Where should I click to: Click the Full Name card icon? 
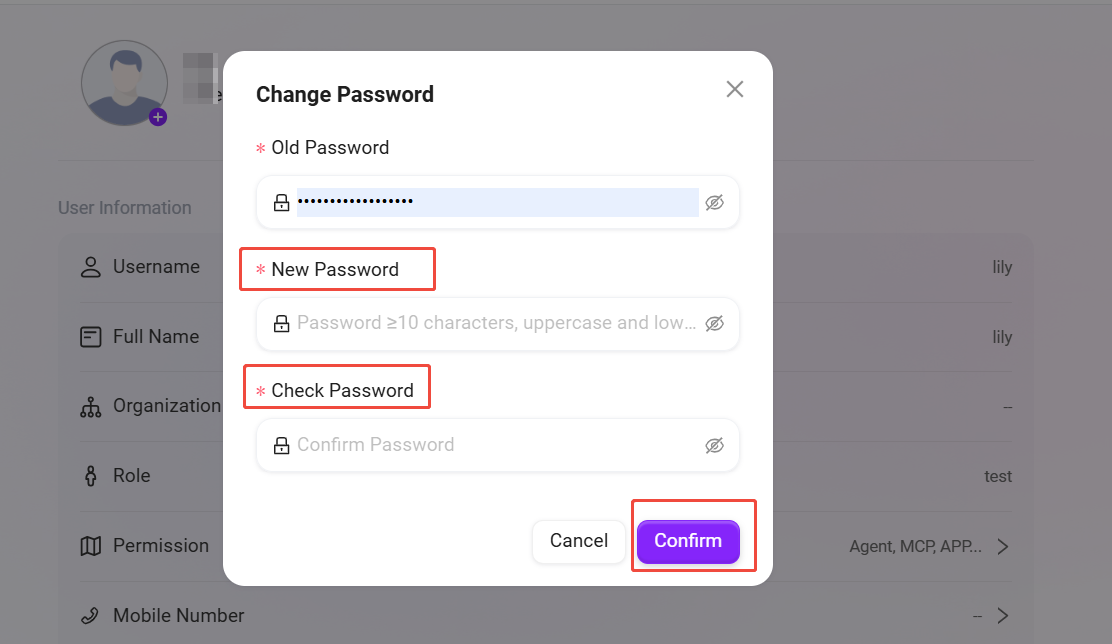91,337
